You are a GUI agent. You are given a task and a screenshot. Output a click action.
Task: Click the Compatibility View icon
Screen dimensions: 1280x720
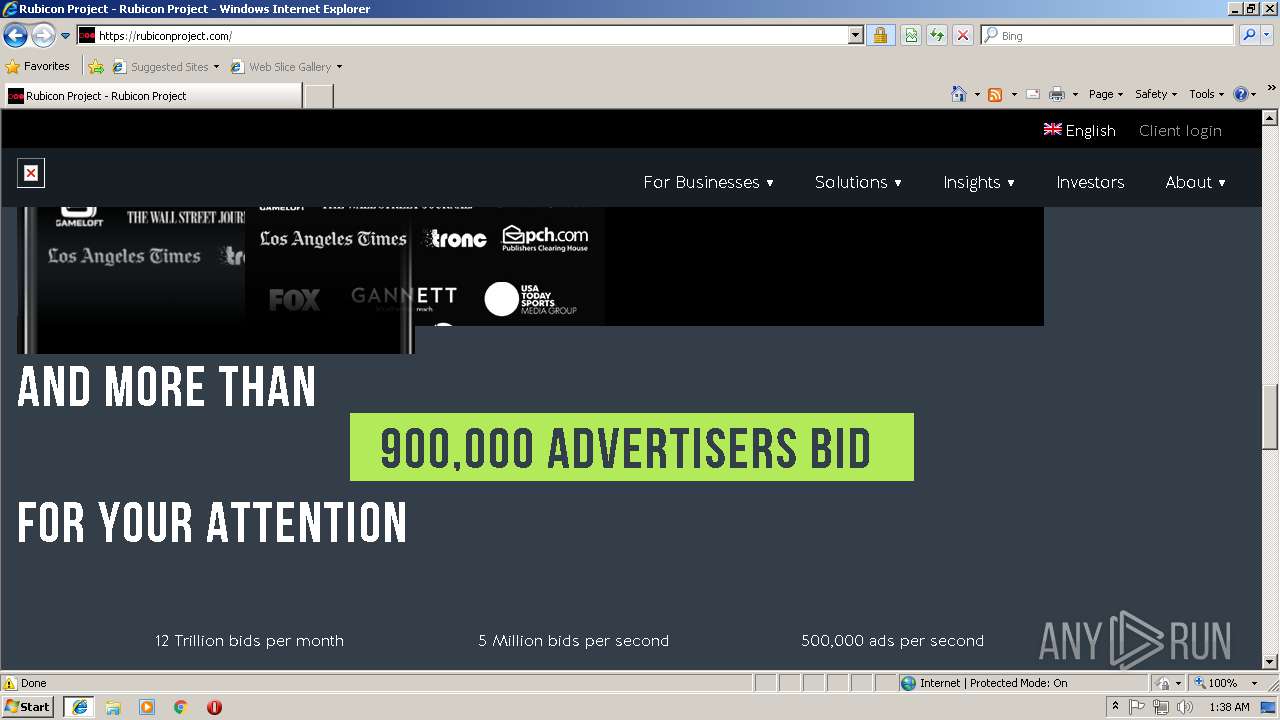911,35
